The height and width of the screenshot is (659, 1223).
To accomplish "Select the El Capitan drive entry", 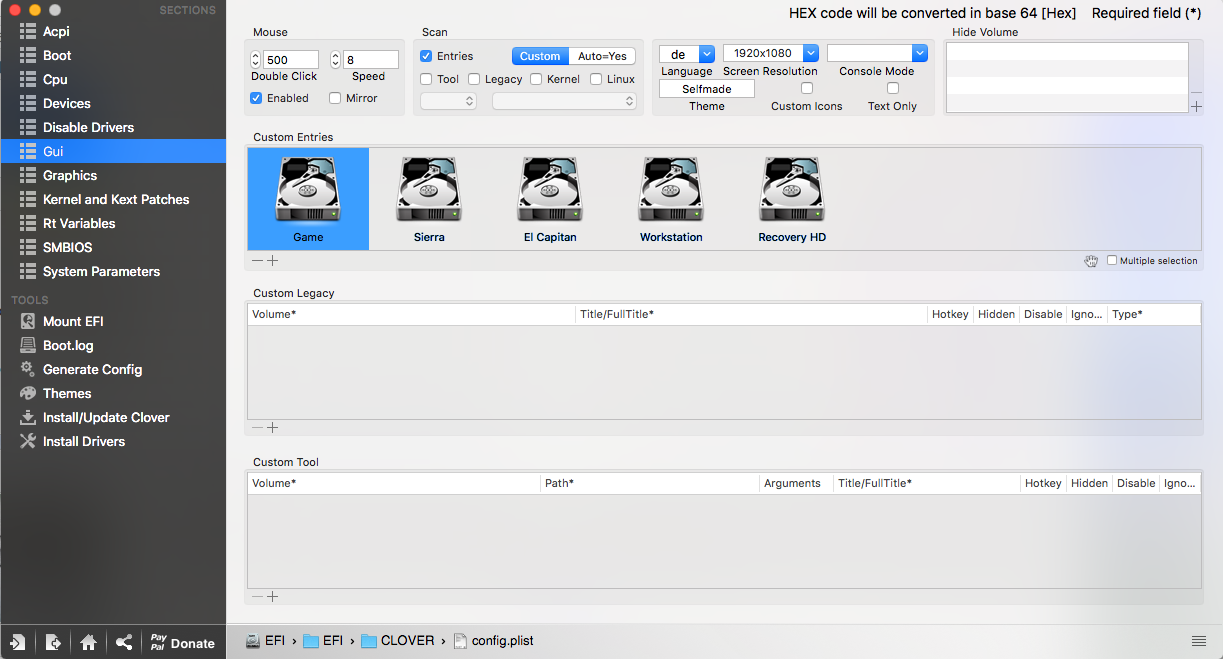I will 550,199.
